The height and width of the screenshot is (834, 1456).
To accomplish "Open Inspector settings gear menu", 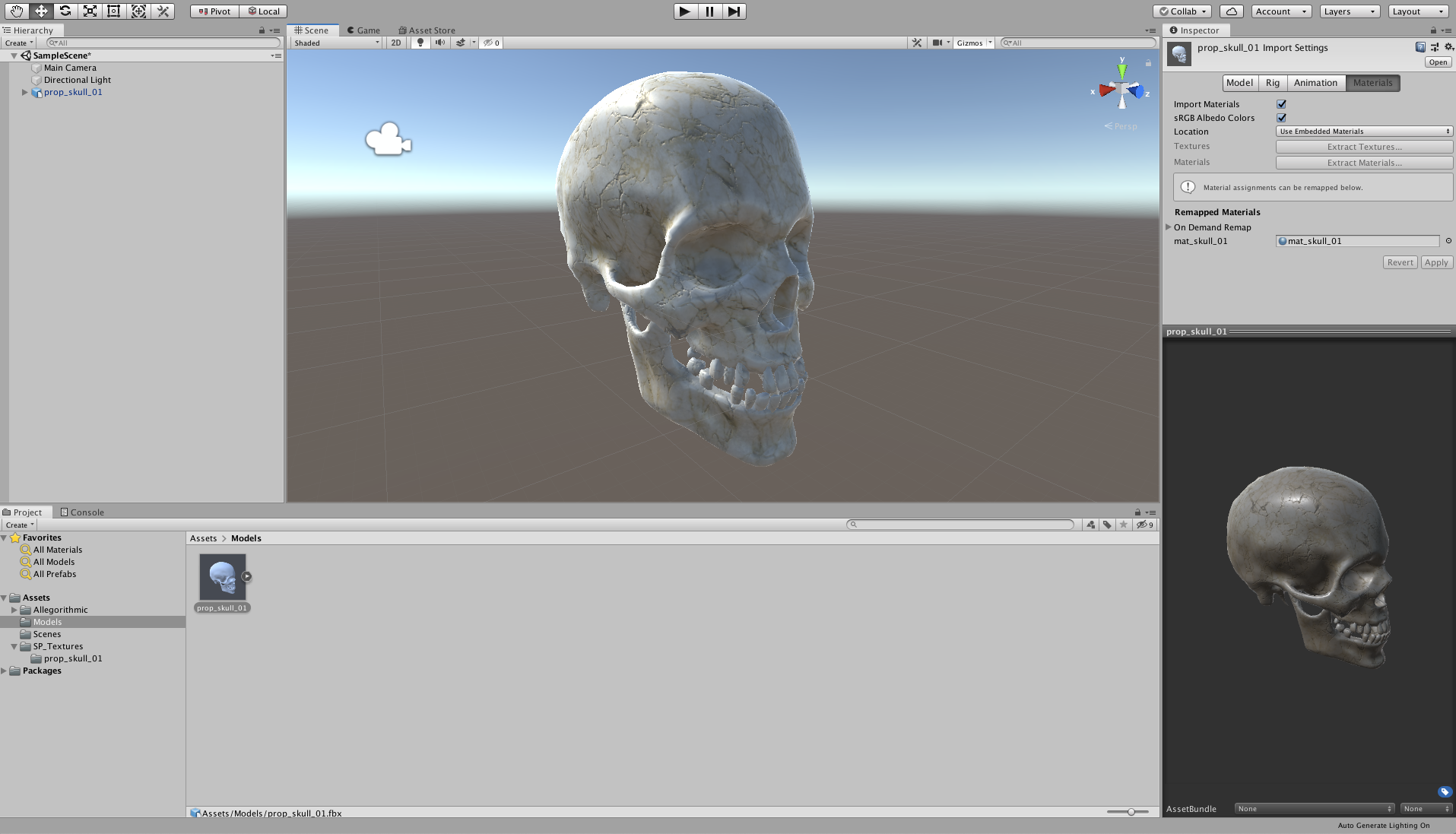I will tap(1448, 47).
